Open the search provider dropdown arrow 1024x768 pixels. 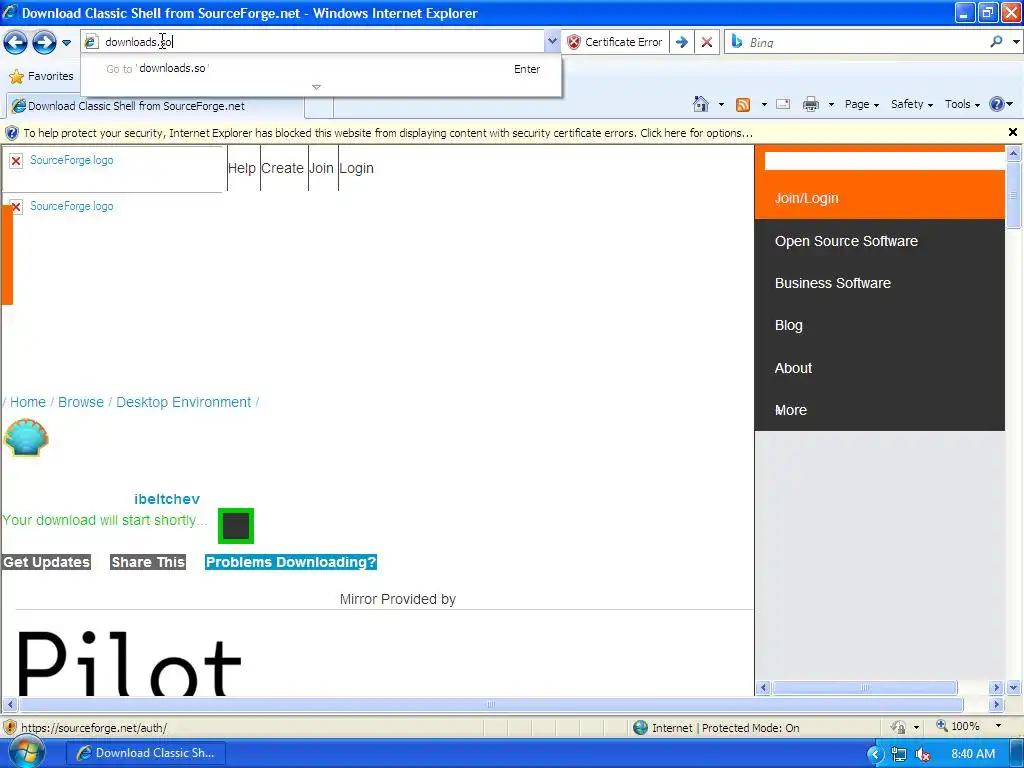(1016, 42)
